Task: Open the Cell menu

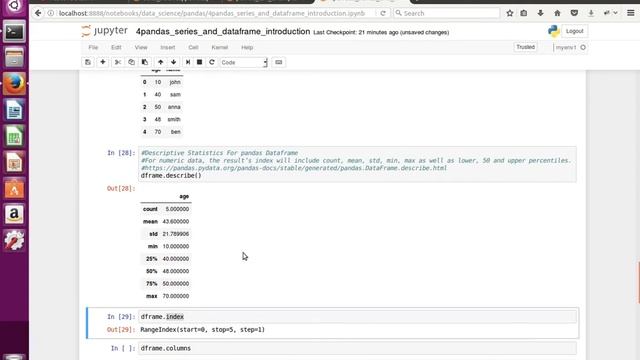Action: click(193, 47)
